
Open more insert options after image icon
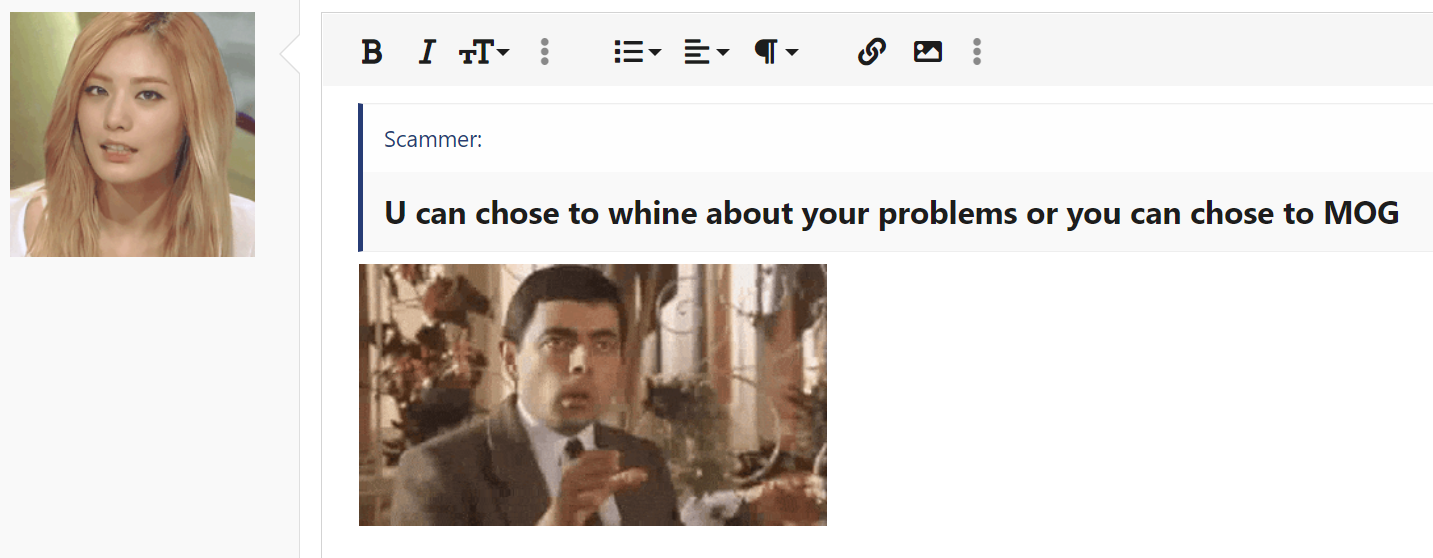point(977,52)
